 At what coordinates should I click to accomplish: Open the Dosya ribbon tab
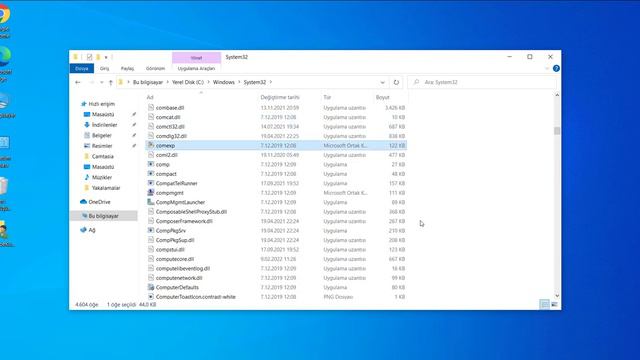click(82, 69)
